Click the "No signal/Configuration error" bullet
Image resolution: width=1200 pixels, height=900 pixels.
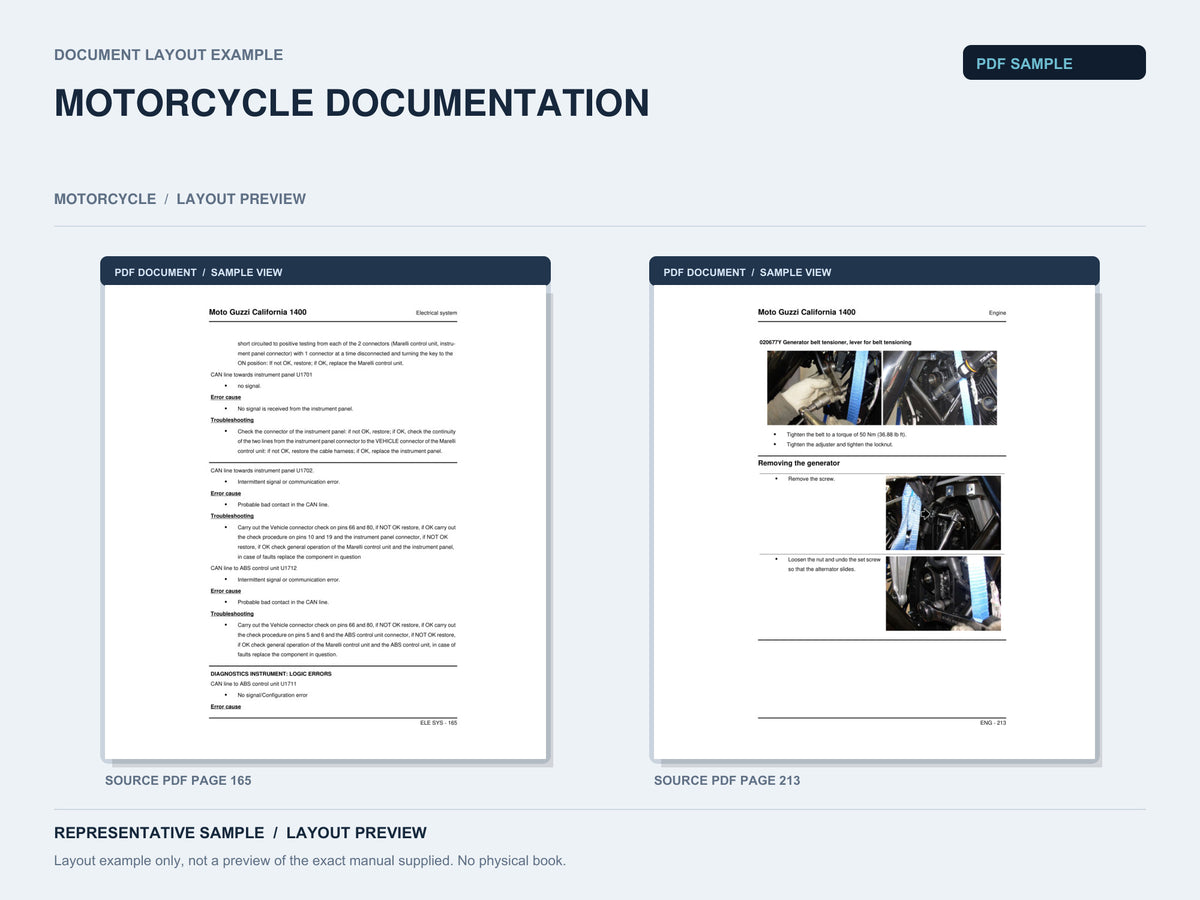point(272,695)
